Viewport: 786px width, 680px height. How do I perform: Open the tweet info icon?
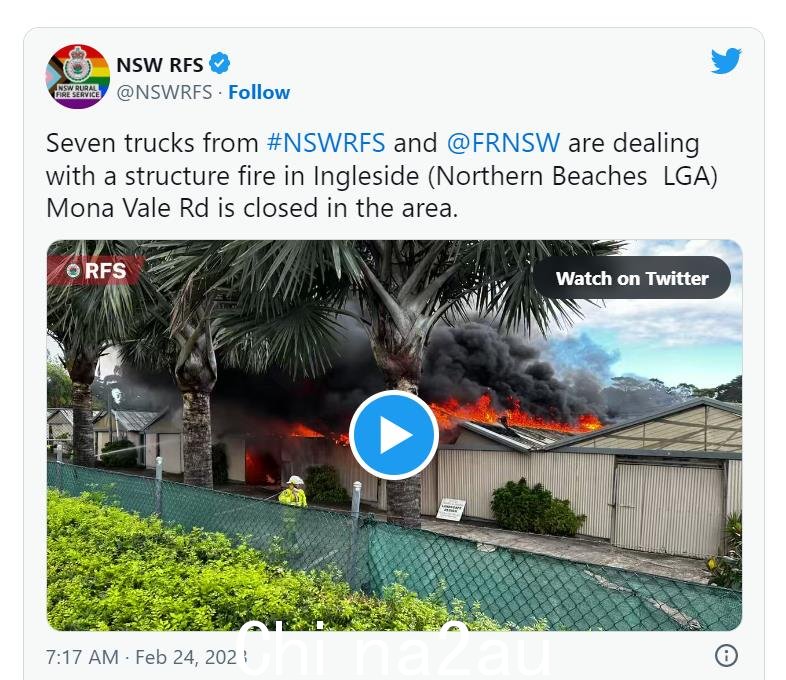(x=726, y=655)
